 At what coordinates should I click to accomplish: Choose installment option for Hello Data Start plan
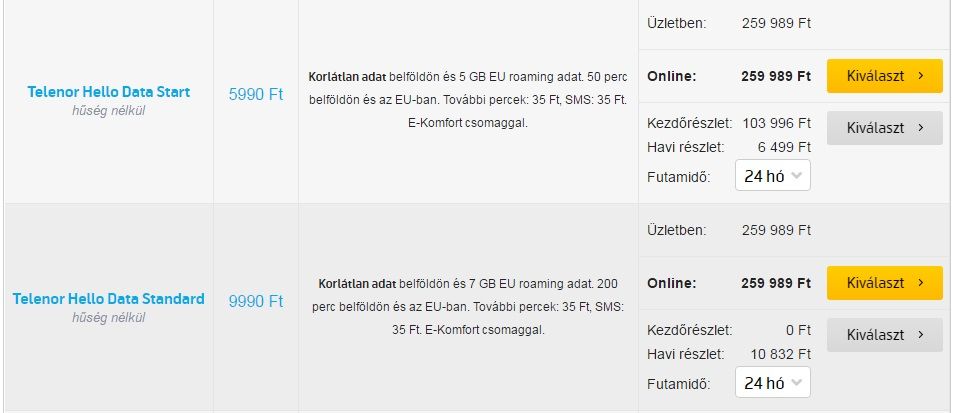pyautogui.click(x=885, y=128)
